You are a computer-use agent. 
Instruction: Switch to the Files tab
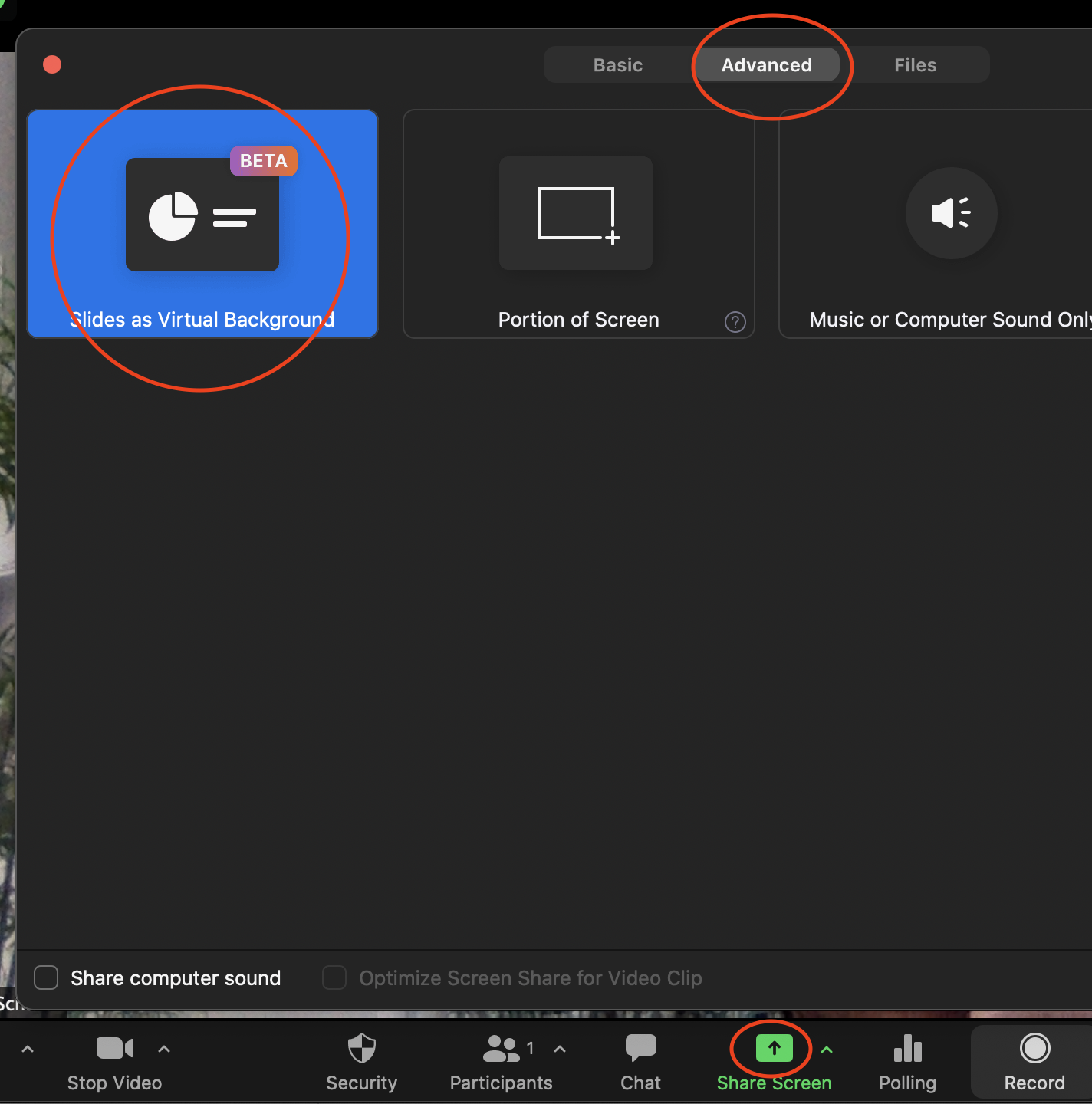915,65
